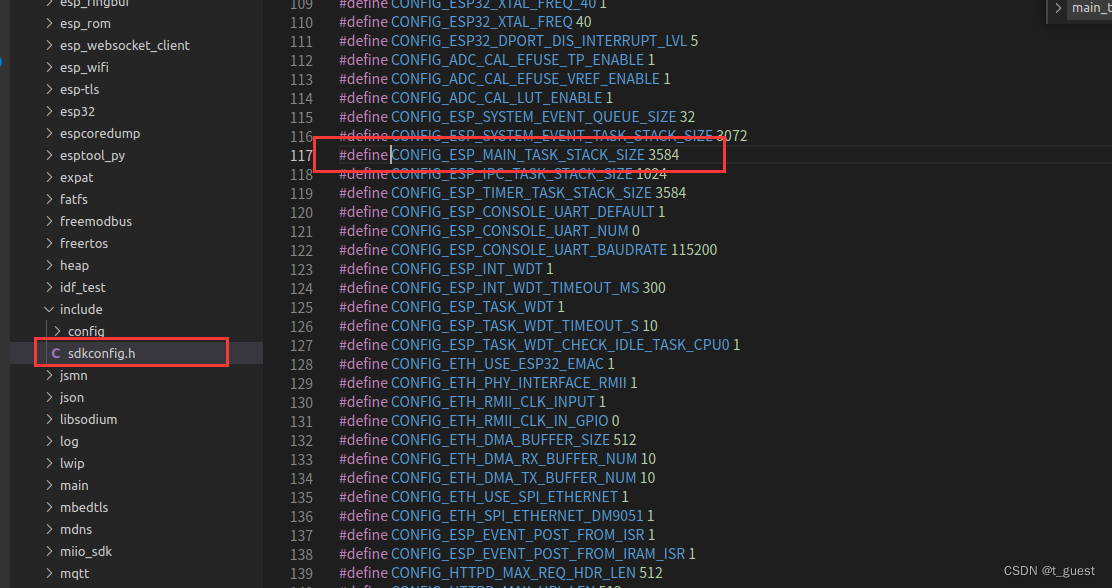Click CONFIG_ETH_DMA_RX_BUFFER_NUM on line 133
Viewport: 1112px width, 588px height.
pyautogui.click(x=513, y=459)
